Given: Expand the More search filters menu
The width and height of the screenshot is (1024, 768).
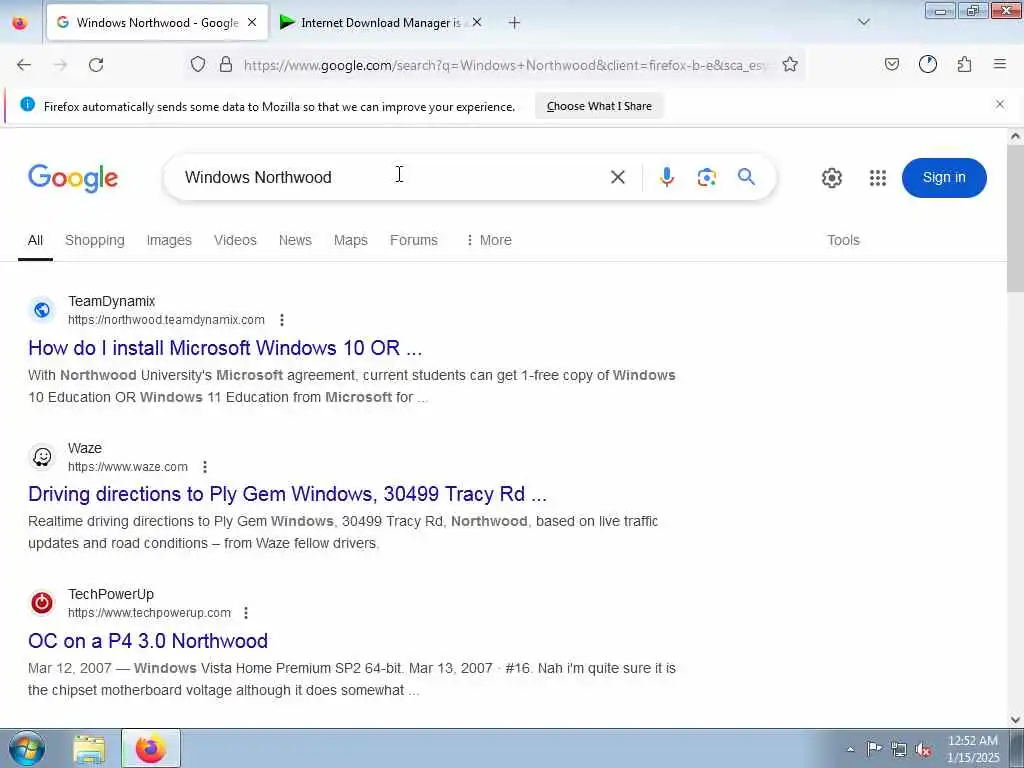Looking at the screenshot, I should click(489, 240).
